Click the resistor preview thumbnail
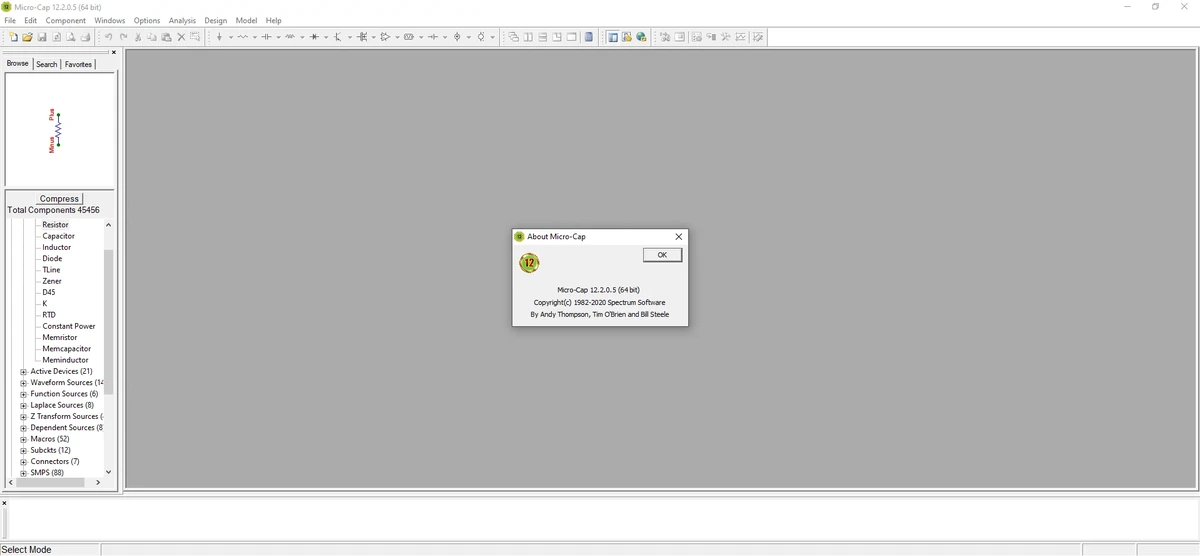 click(59, 130)
